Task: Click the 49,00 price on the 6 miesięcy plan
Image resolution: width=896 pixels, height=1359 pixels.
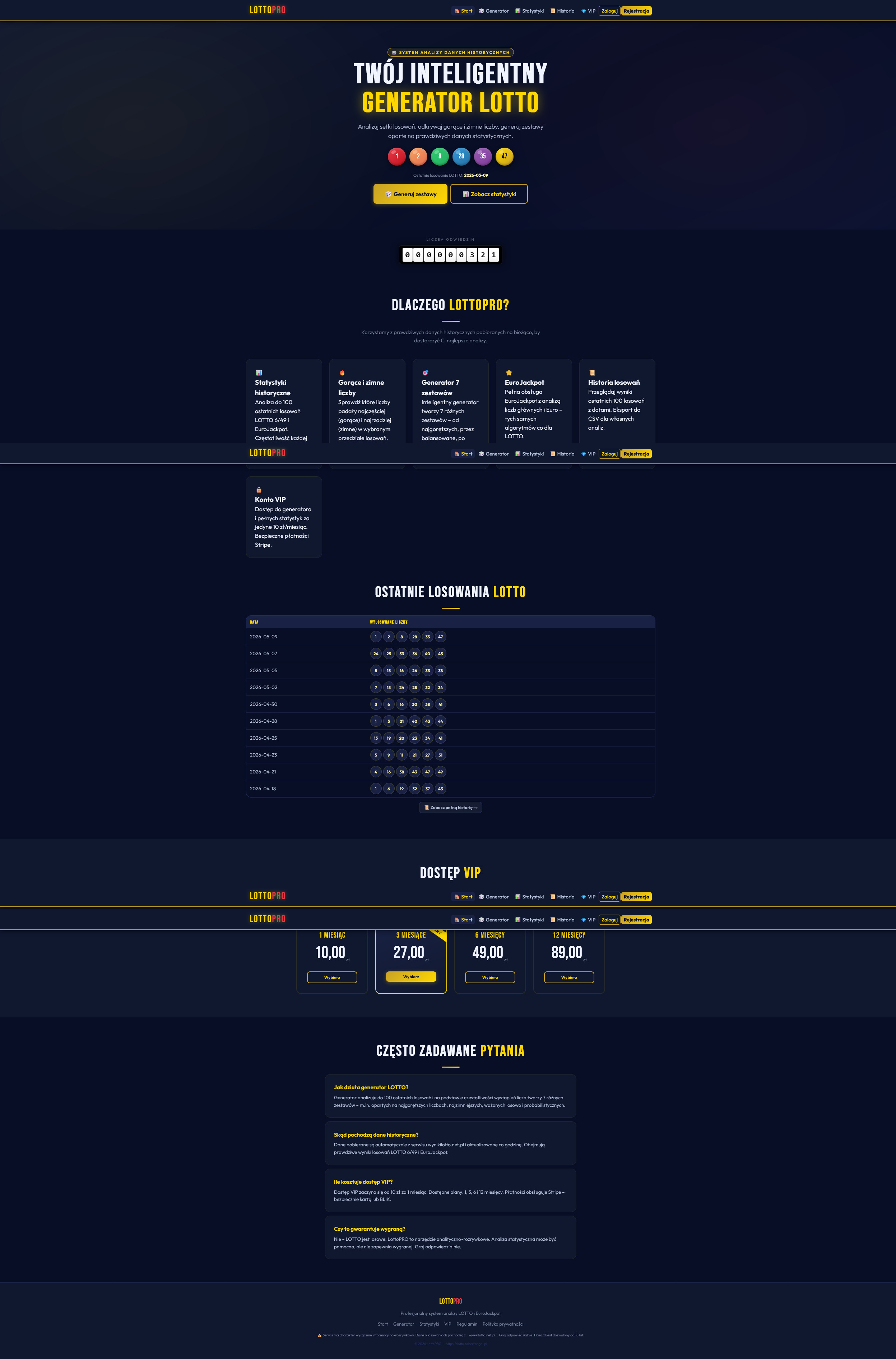Action: point(488,952)
